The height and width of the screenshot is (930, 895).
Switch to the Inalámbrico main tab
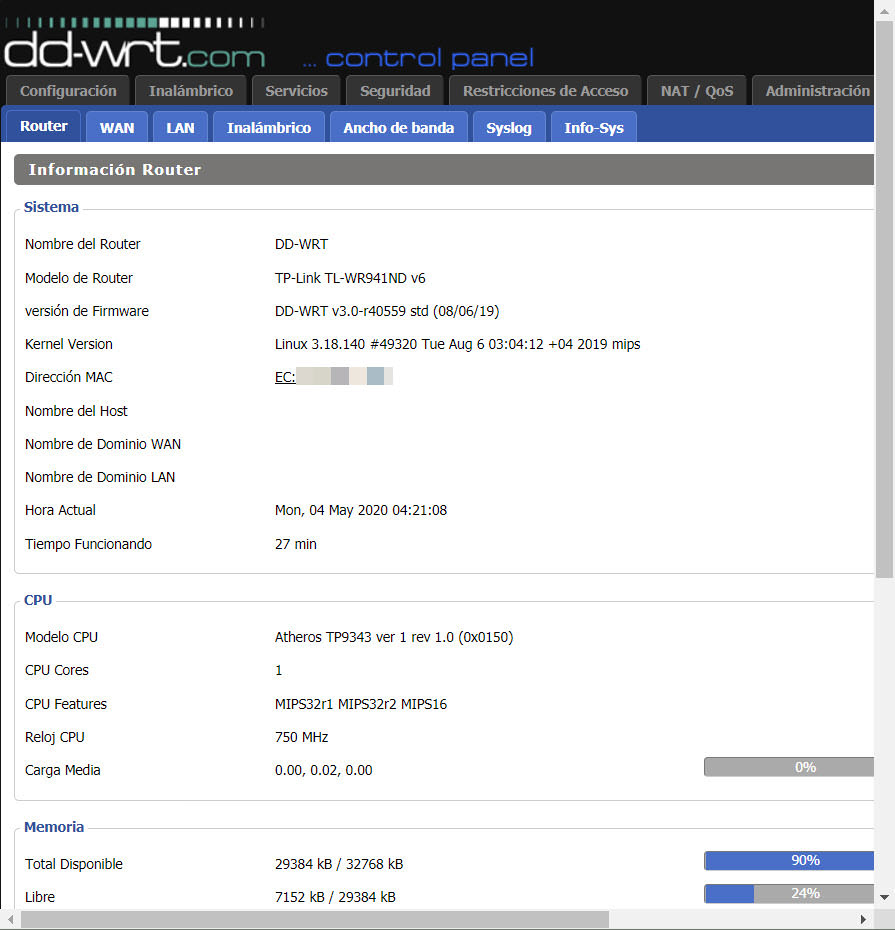[191, 91]
